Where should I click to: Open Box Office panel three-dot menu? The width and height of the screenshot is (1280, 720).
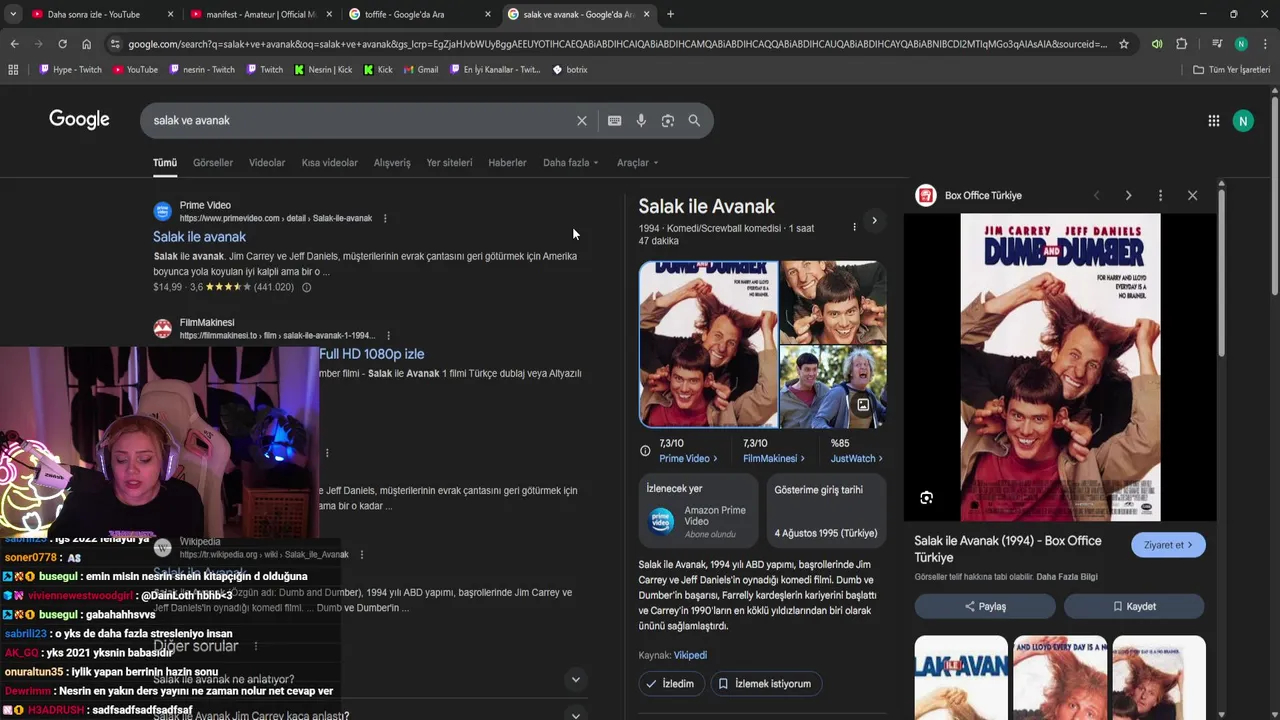click(x=1160, y=196)
